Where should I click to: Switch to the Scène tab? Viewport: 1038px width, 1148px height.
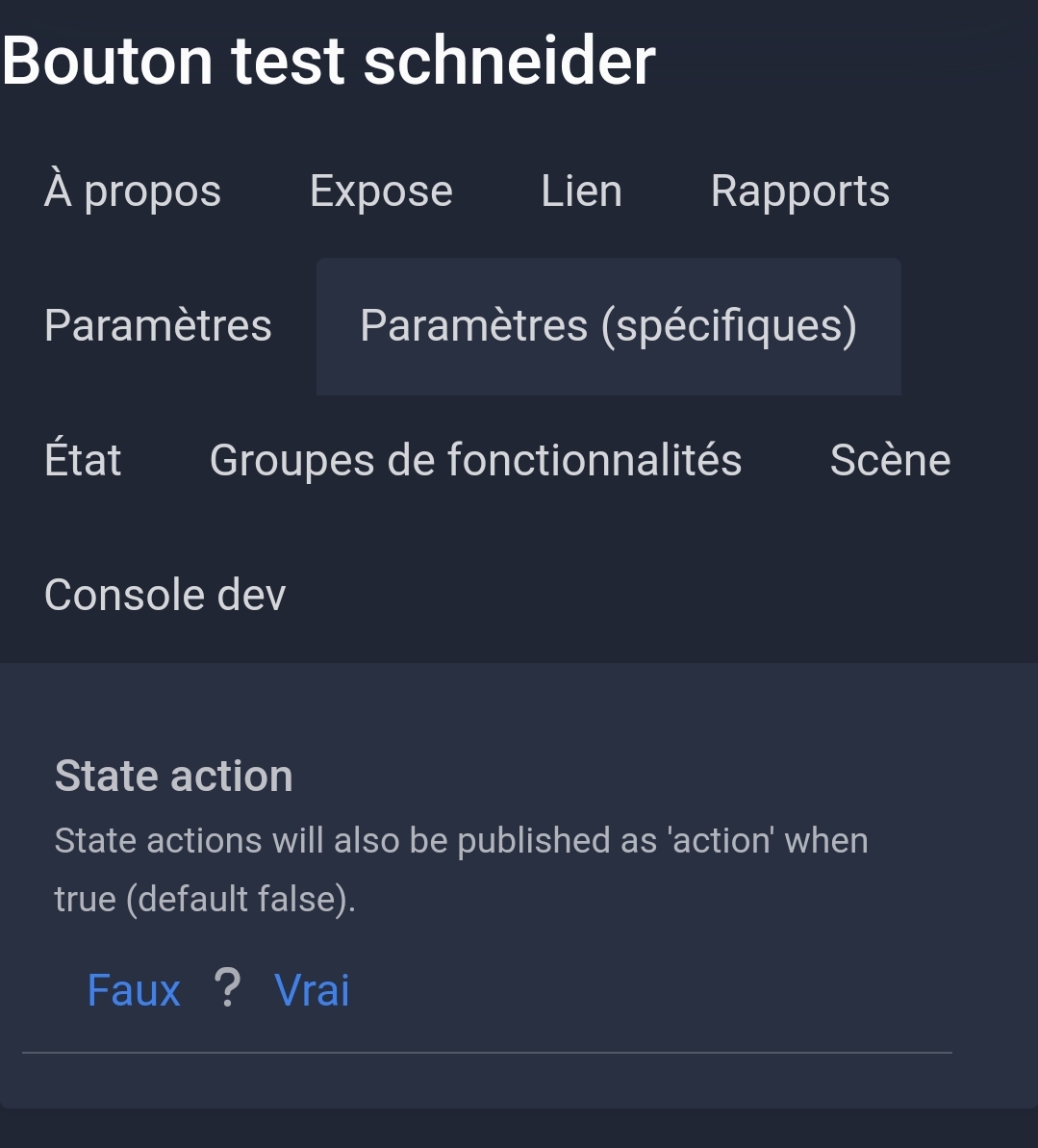[890, 460]
